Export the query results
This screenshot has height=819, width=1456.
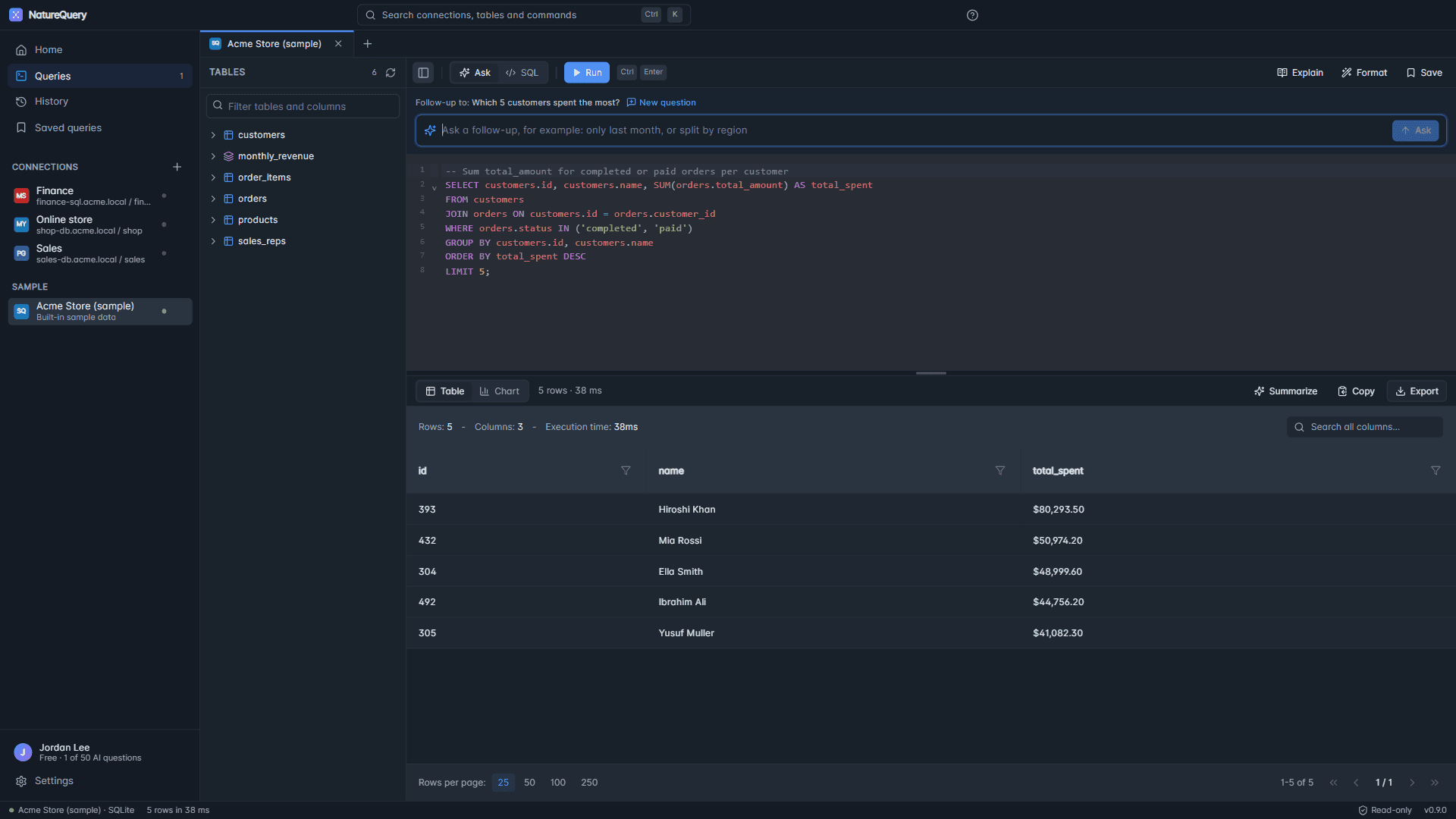tap(1417, 391)
